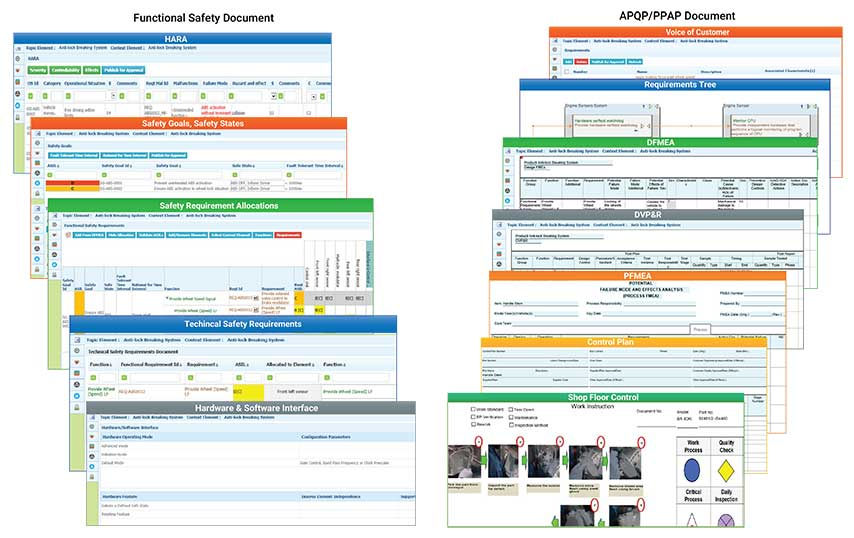Viewport: 854px width, 538px height.
Task: Click person icon in DFMEA sidebar
Action: [x=508, y=191]
